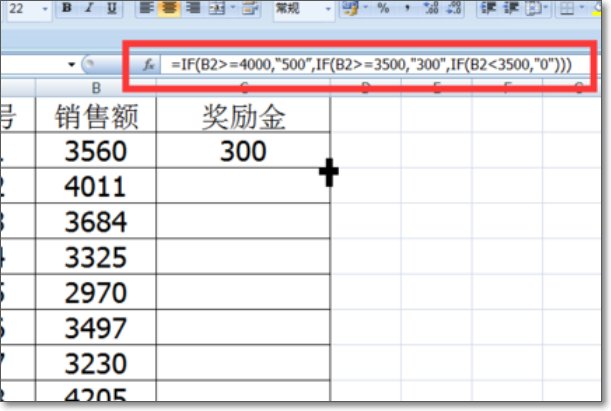The width and height of the screenshot is (611, 411).
Task: Select empty 奖励金 cell beside 4011
Action: [243, 186]
